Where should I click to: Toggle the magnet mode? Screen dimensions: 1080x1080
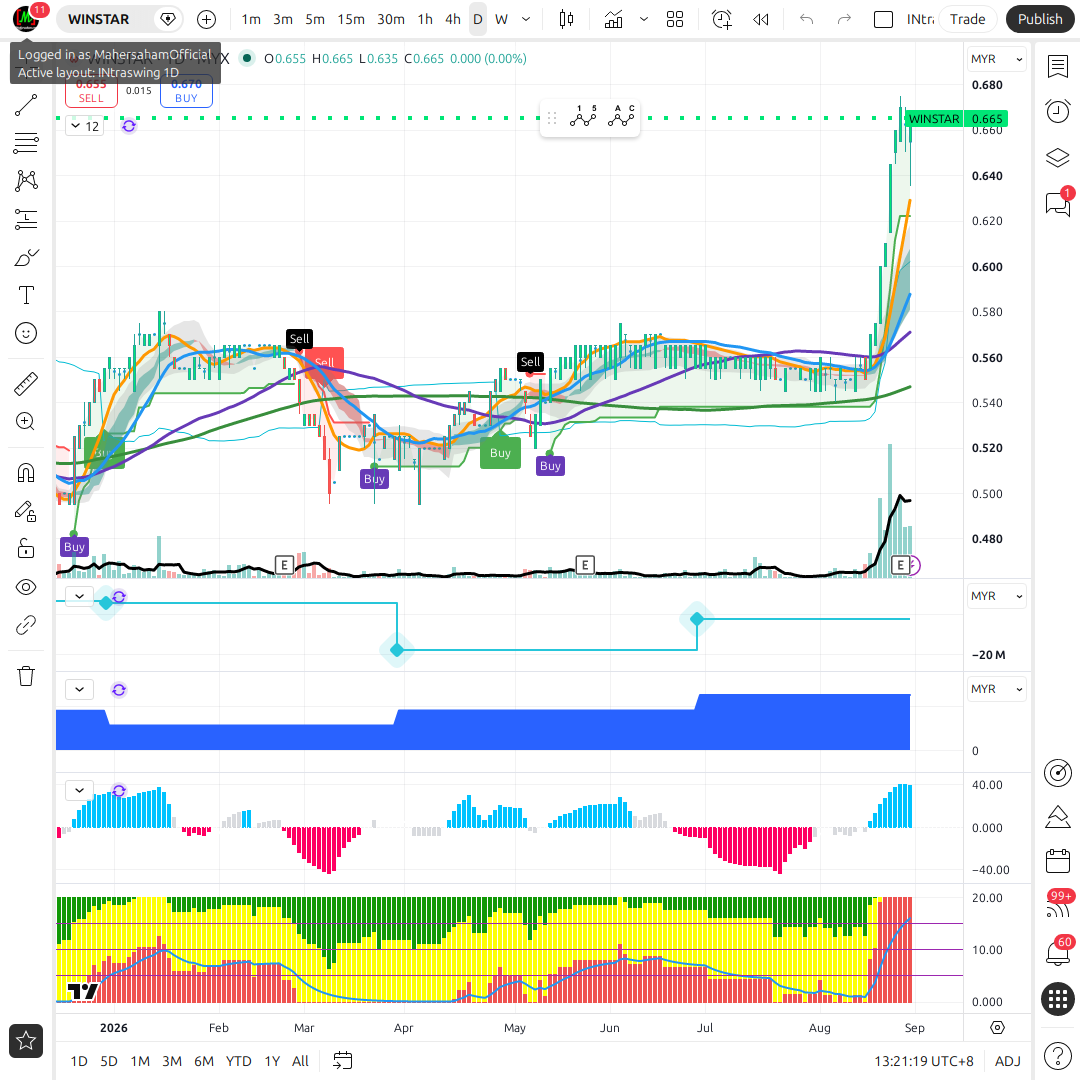point(26,473)
